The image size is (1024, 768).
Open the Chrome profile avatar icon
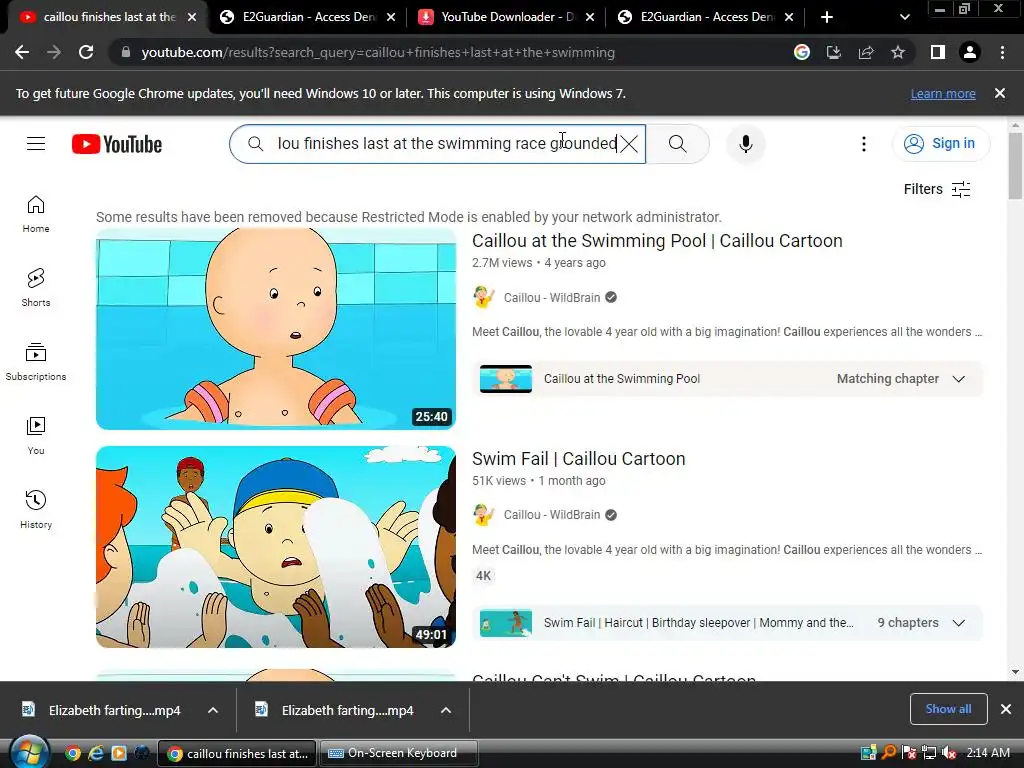tap(970, 52)
